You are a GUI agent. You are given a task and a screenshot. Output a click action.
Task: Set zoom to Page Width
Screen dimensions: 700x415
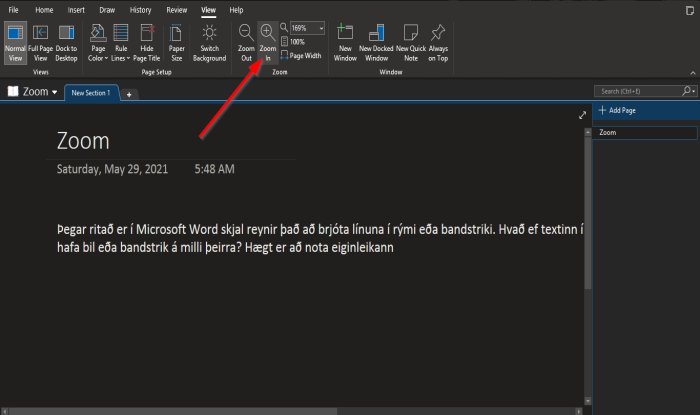pos(303,56)
